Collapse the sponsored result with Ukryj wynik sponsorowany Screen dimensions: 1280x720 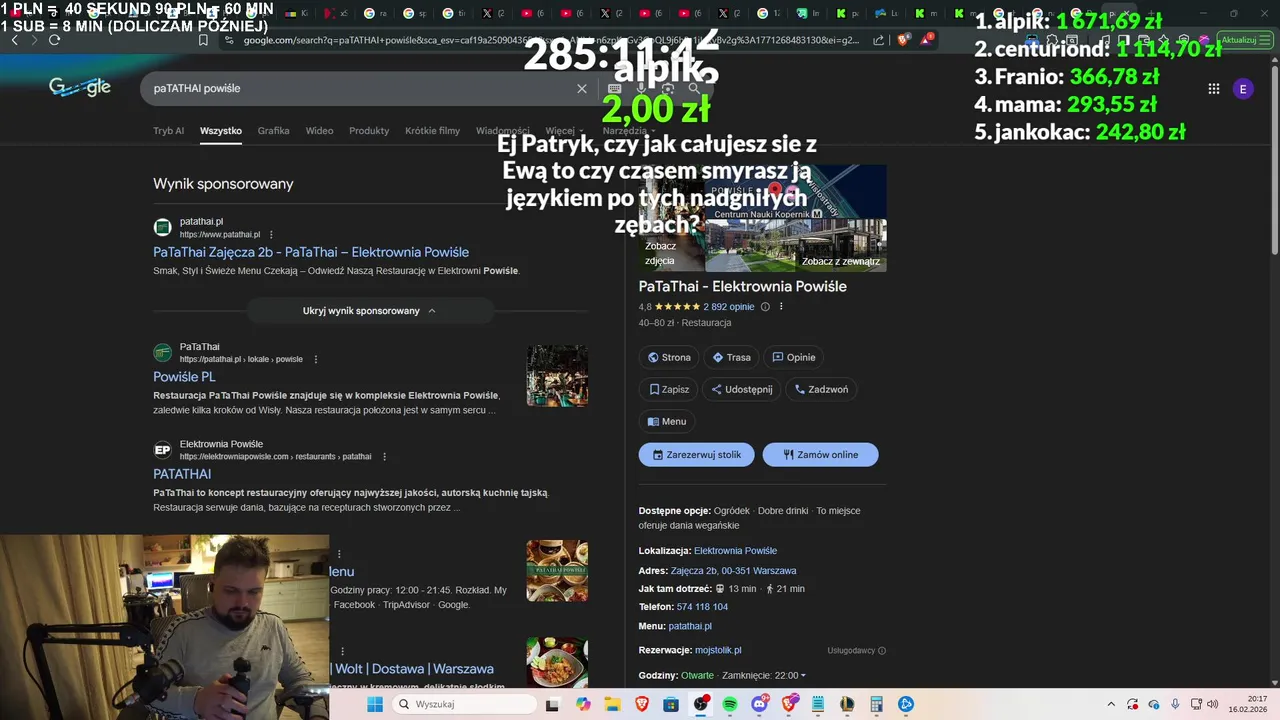[370, 311]
